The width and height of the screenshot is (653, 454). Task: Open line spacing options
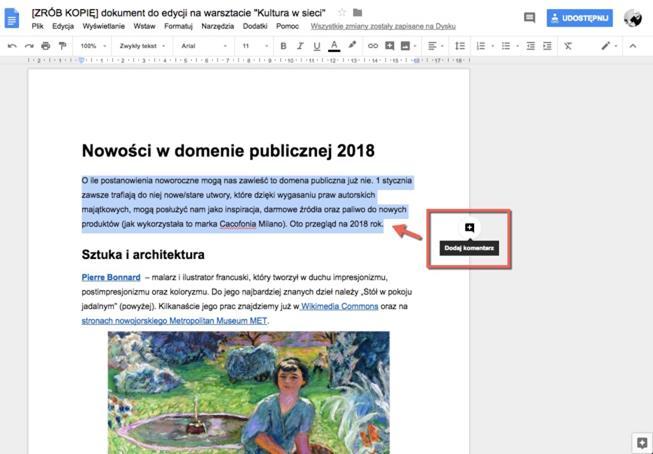point(460,46)
